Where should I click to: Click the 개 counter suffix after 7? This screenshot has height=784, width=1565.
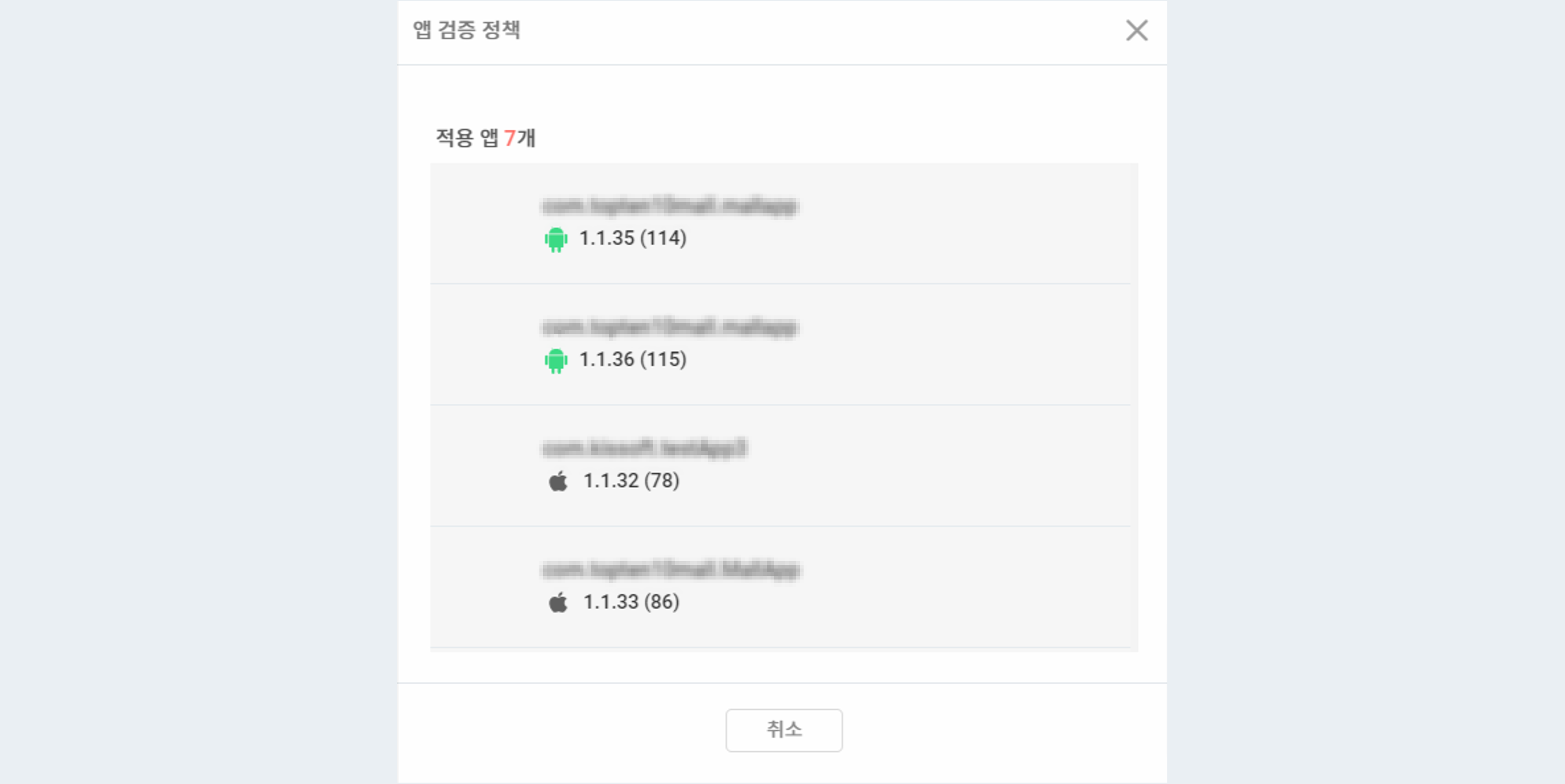coord(526,138)
